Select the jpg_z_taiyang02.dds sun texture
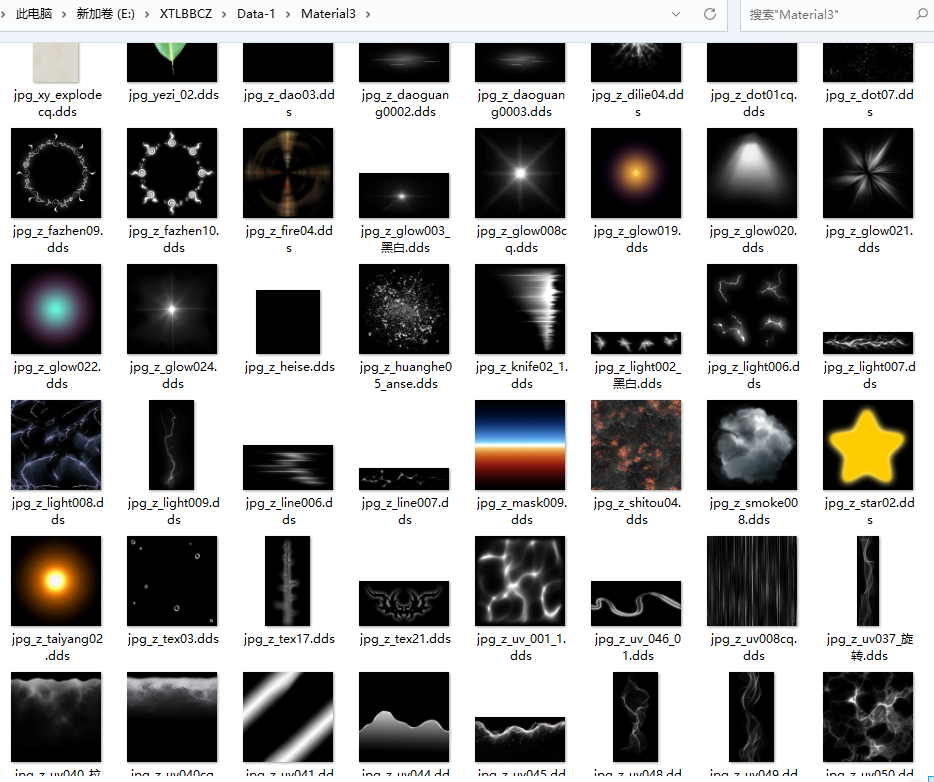Viewport: 934px width, 782px height. click(56, 581)
